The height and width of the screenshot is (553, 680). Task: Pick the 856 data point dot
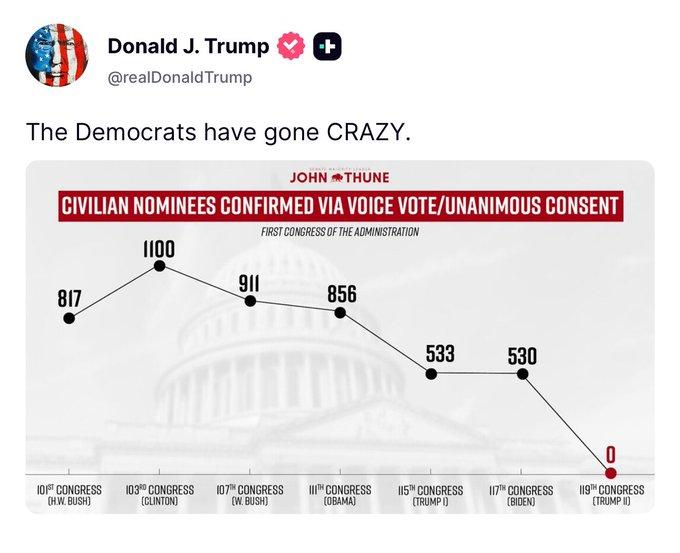point(341,313)
